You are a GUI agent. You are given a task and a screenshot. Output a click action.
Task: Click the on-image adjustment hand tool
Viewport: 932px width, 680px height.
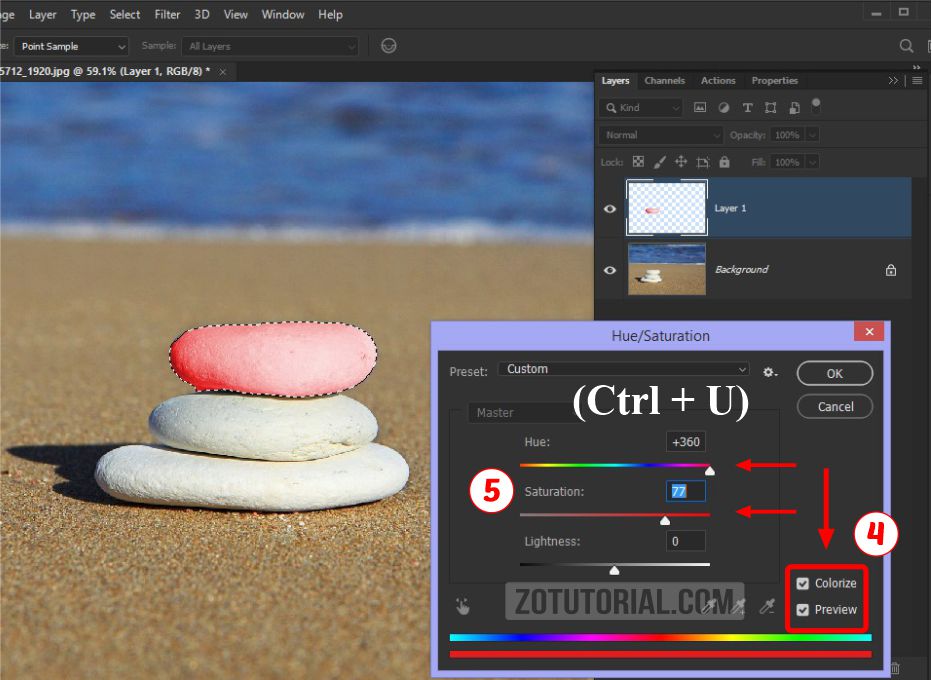pyautogui.click(x=462, y=606)
